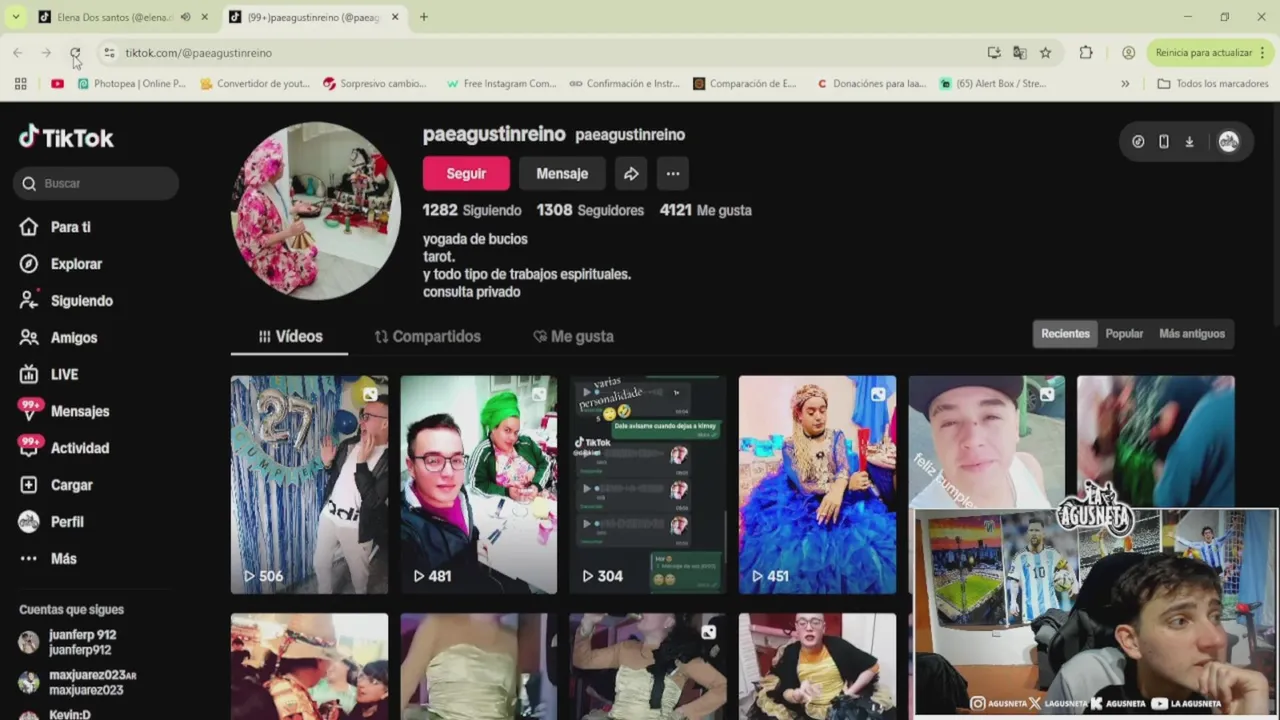Open the 1282 Siguiendo list
This screenshot has width=1280, height=720.
[472, 210]
